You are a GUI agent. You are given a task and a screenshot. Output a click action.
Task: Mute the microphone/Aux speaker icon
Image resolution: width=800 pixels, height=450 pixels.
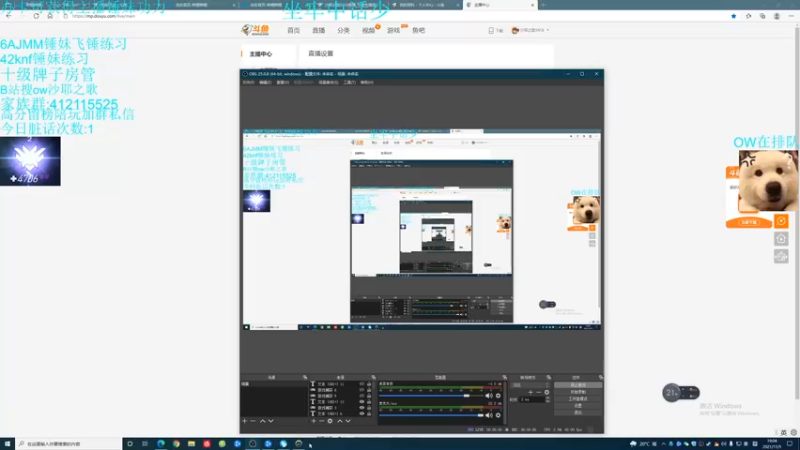(x=488, y=415)
